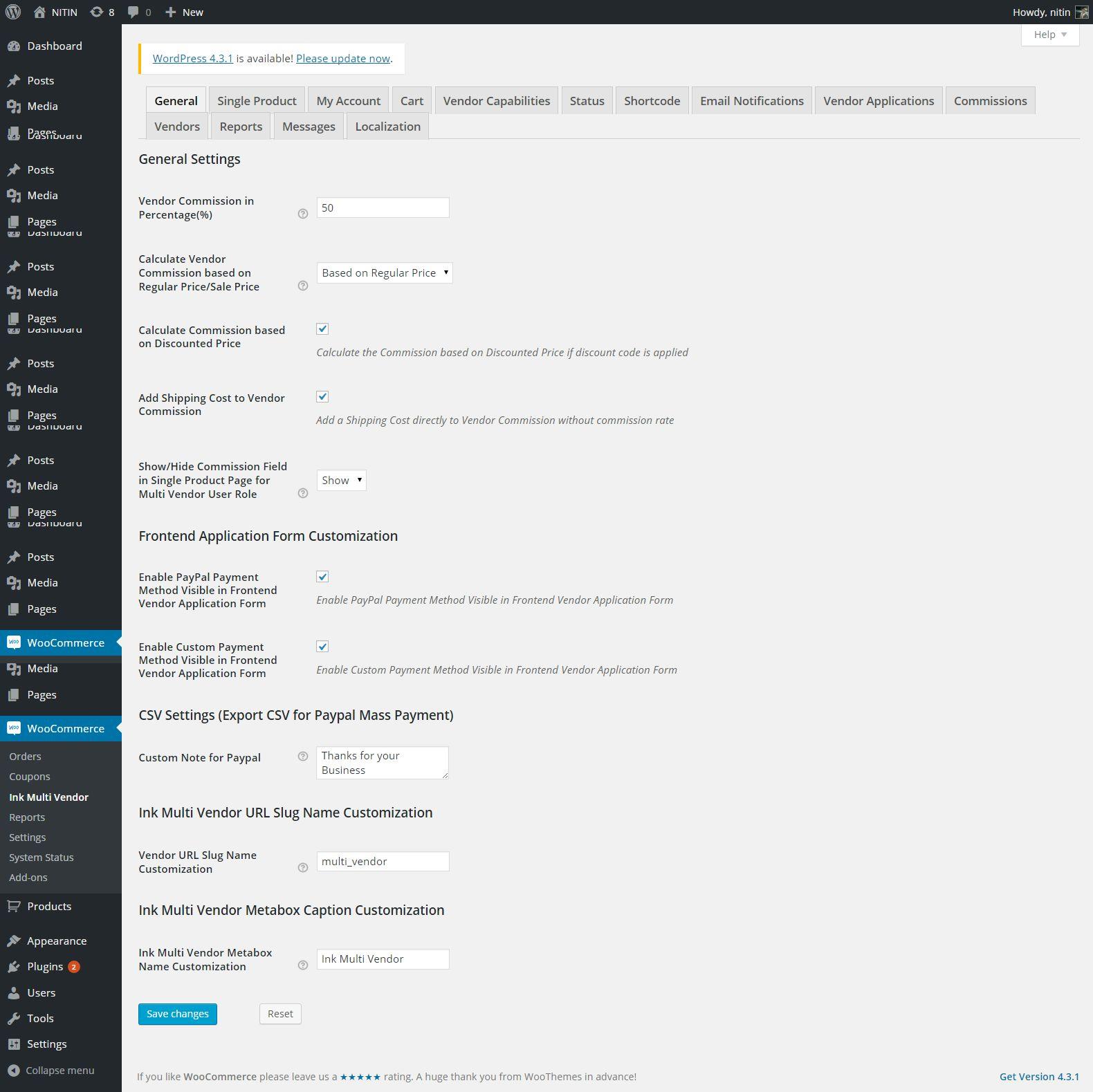Image resolution: width=1093 pixels, height=1092 pixels.
Task: Click the Please update now link
Action: coord(343,59)
